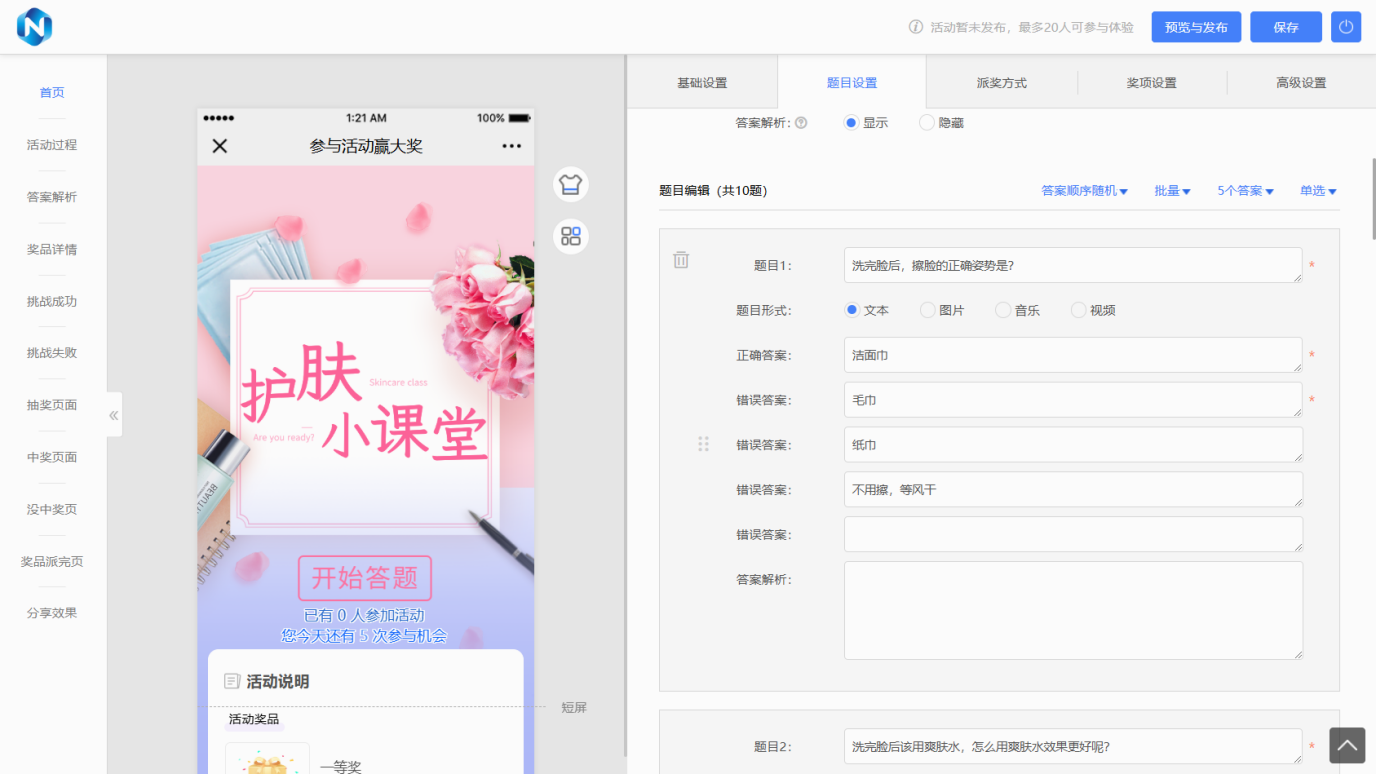Open the 5个答案 dropdown
This screenshot has height=774, width=1376.
[1244, 190]
